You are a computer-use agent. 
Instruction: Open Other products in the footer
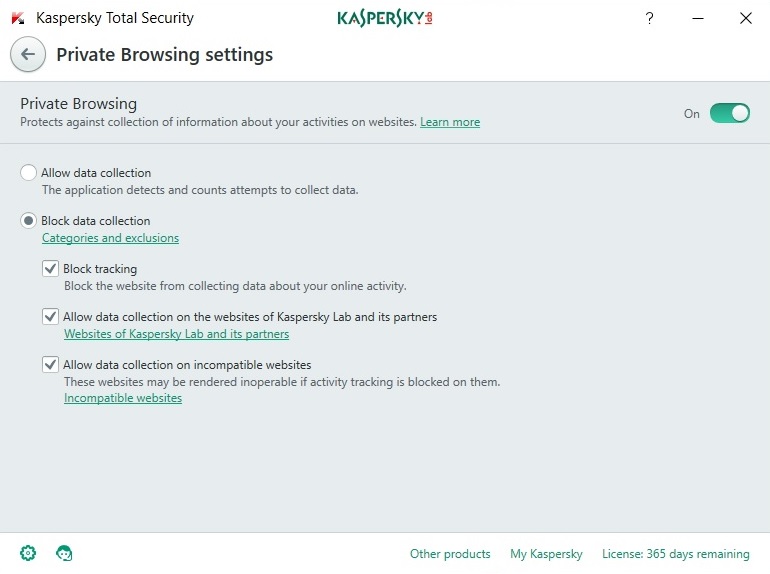pyautogui.click(x=450, y=554)
